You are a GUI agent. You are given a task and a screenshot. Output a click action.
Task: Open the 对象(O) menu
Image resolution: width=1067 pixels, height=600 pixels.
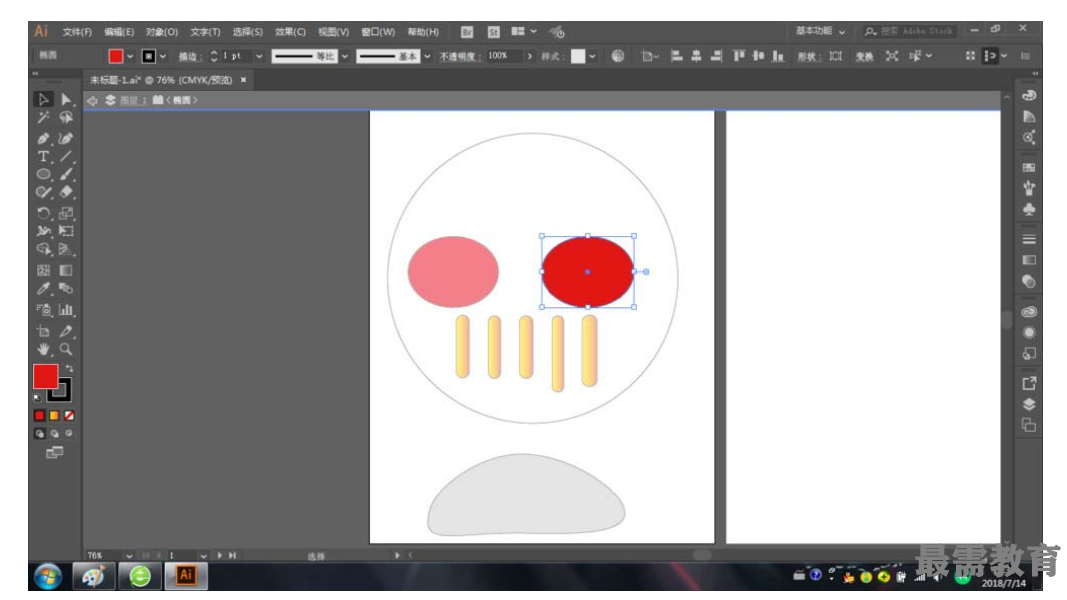tap(161, 32)
